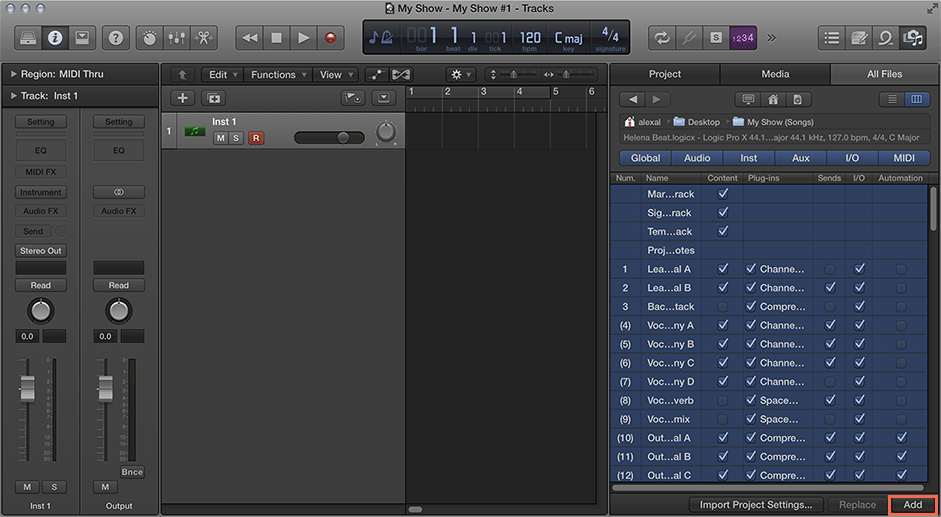Open the Toolbar button in control bar
This screenshot has height=517, width=941.
click(x=82, y=38)
